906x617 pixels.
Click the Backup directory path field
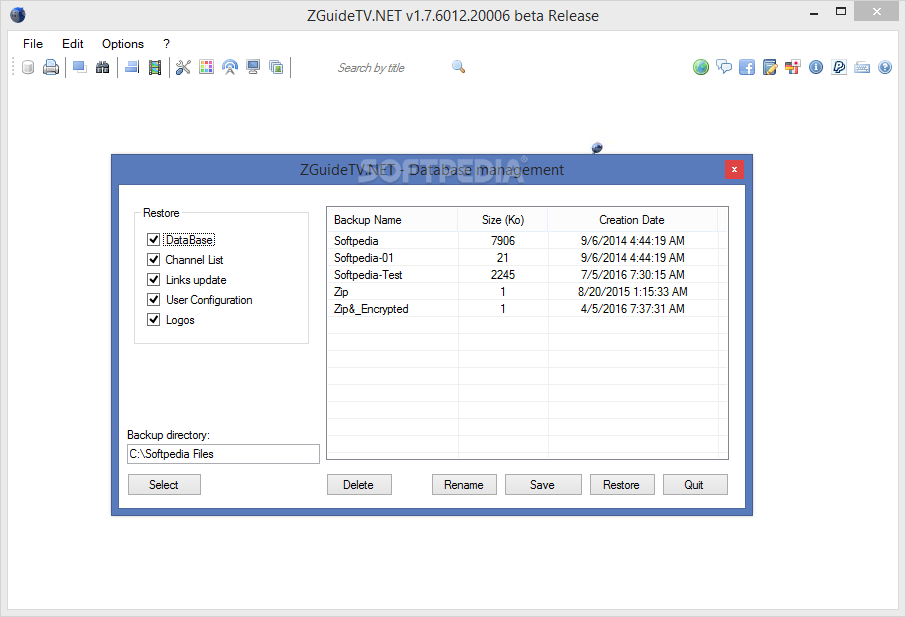click(223, 454)
